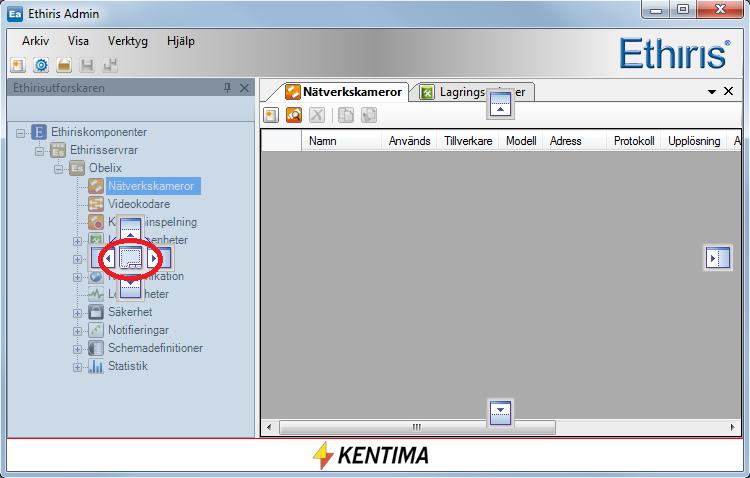The width and height of the screenshot is (750, 478).
Task: Open the Visa menu
Action: click(78, 41)
